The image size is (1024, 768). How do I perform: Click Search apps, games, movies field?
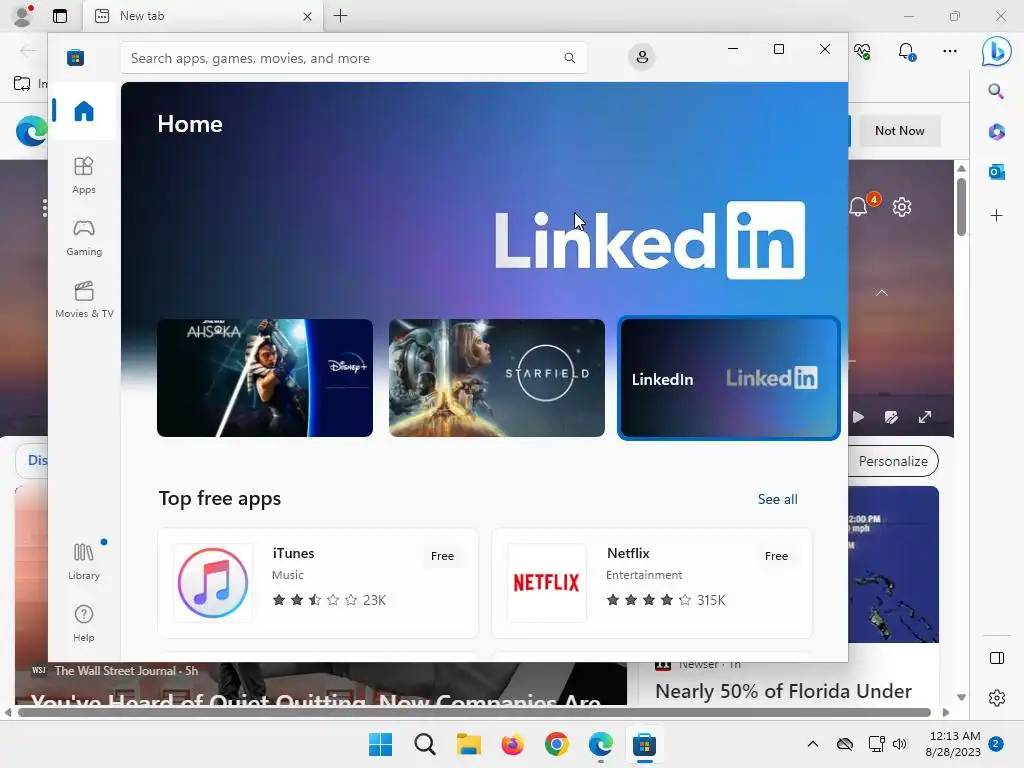pos(353,58)
